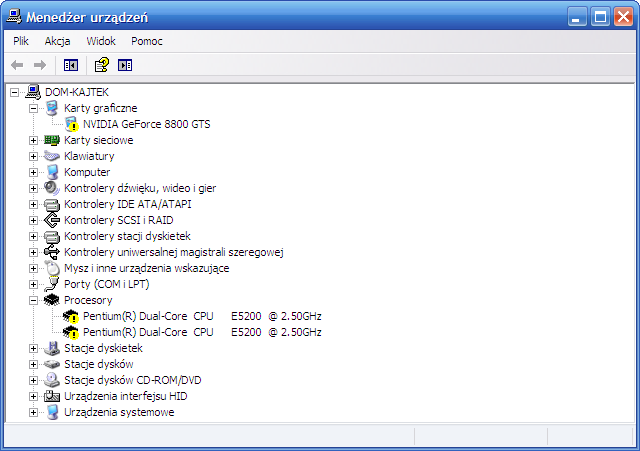
Task: Expand Stacje dysków CD-ROM/DVD branch
Action: point(33,380)
